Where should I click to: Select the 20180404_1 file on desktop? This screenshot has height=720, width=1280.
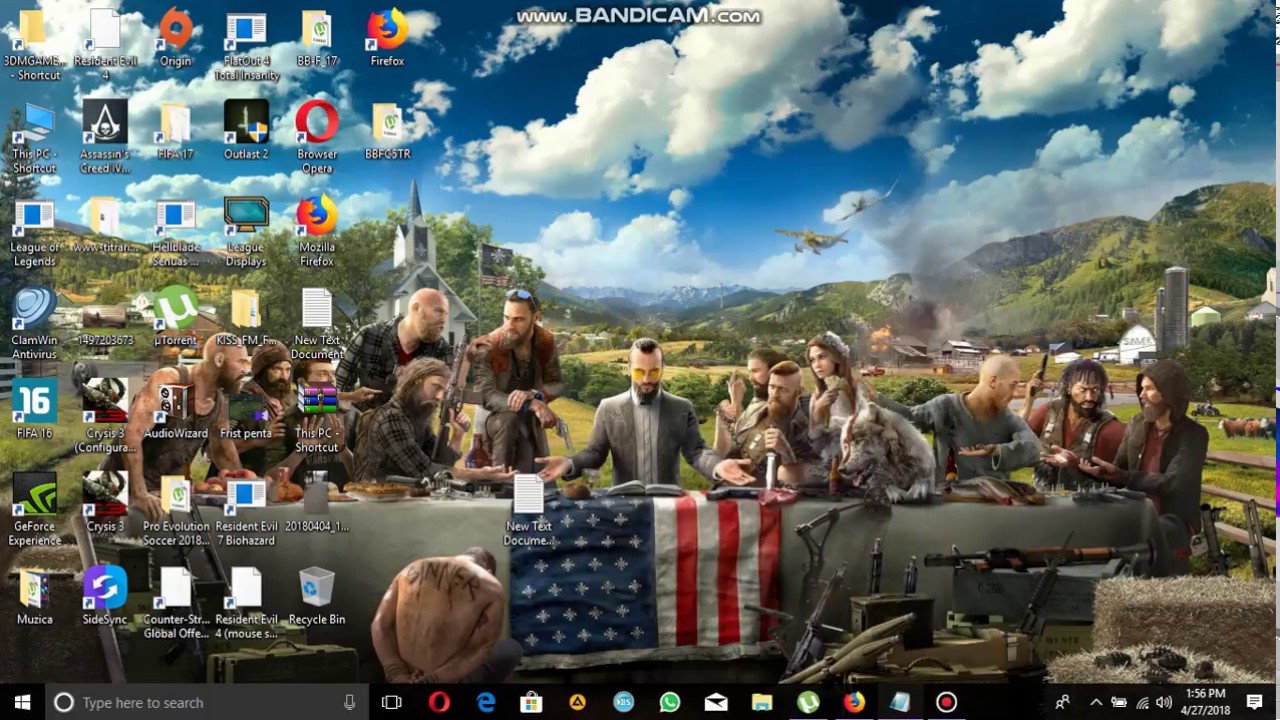click(x=317, y=503)
